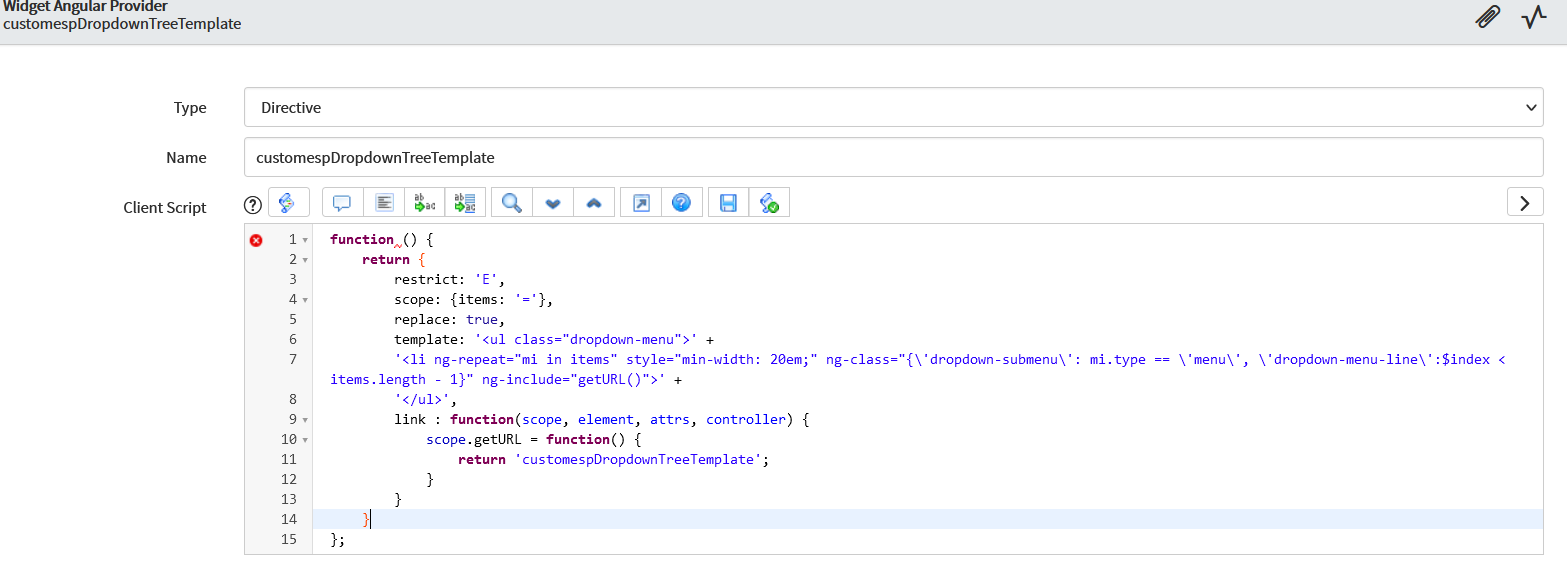1567x562 pixels.
Task: Expand the side panel with right chevron button
Action: (1524, 203)
